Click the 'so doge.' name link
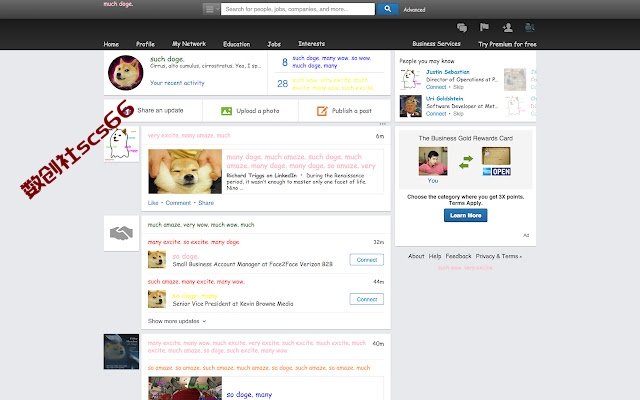The width and height of the screenshot is (640, 400). 186,256
